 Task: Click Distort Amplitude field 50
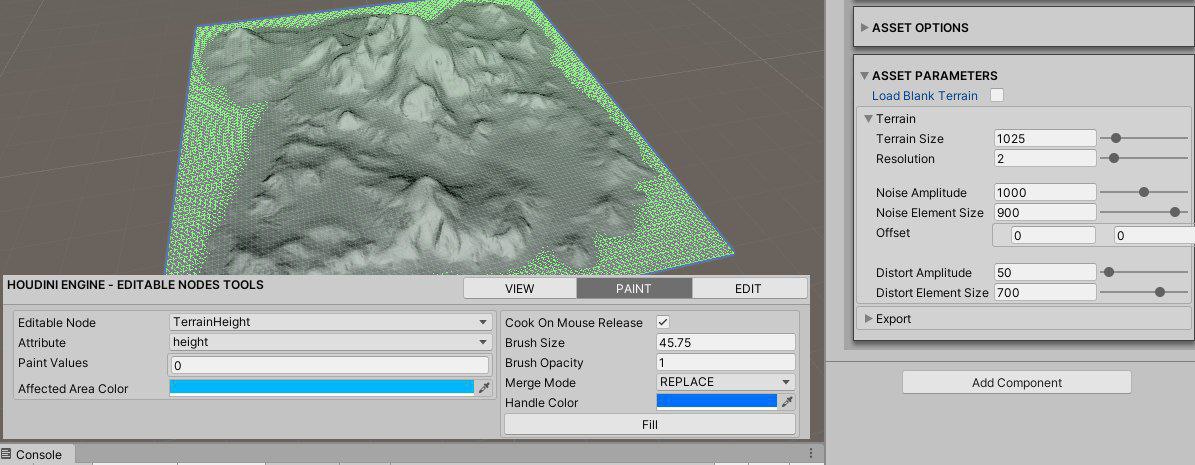(1045, 272)
